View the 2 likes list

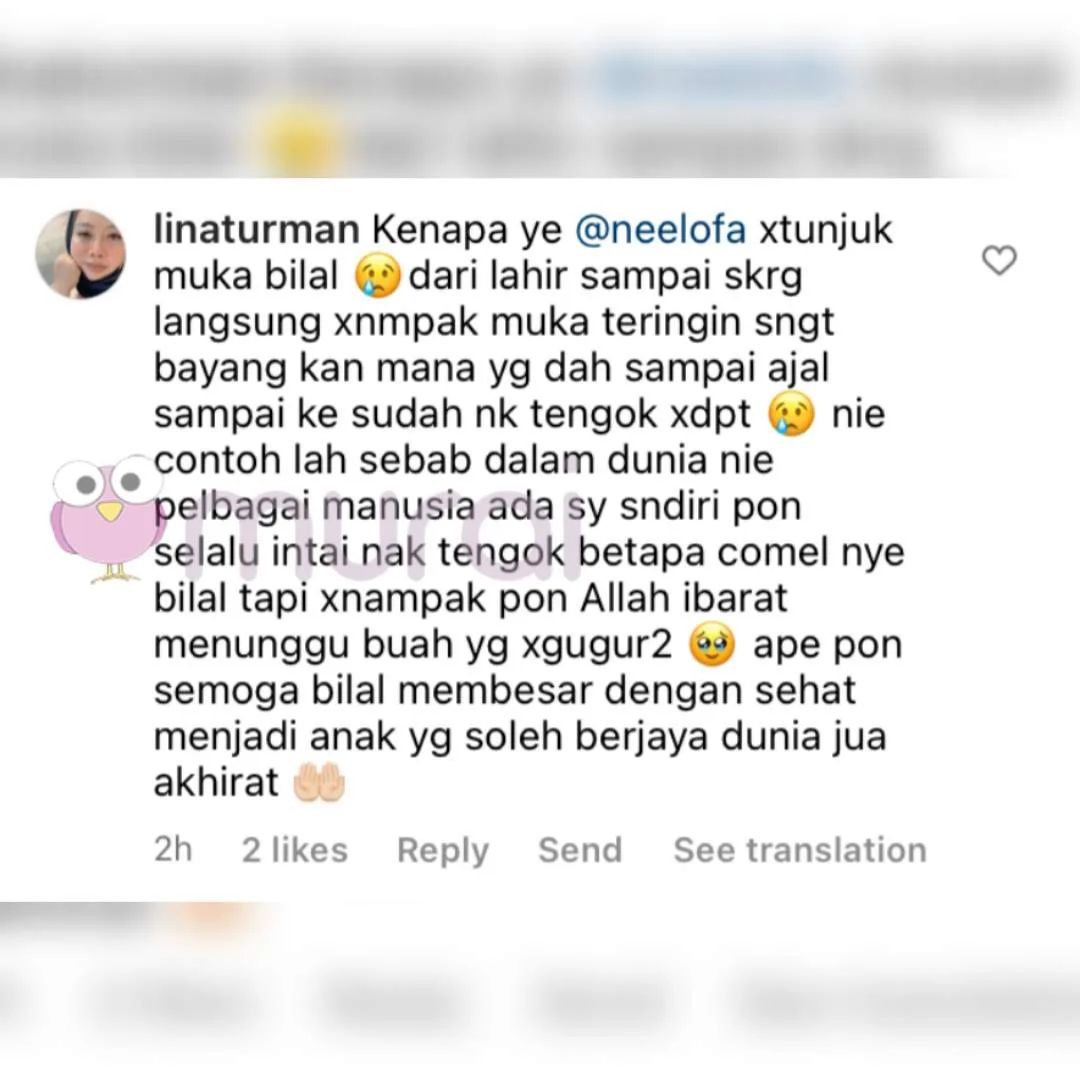click(x=295, y=849)
